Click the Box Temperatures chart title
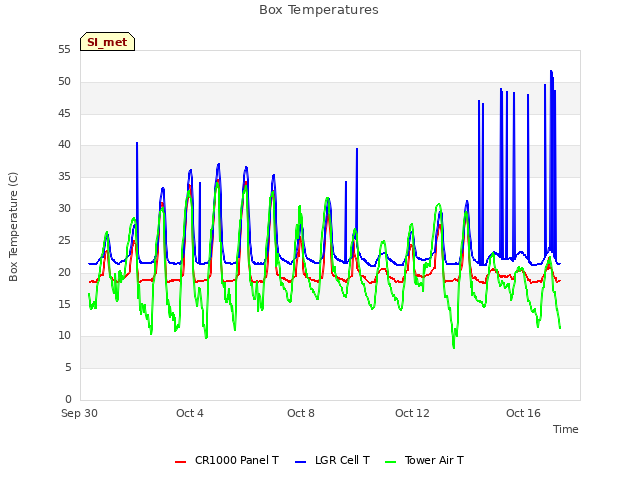The height and width of the screenshot is (480, 640). click(x=319, y=10)
